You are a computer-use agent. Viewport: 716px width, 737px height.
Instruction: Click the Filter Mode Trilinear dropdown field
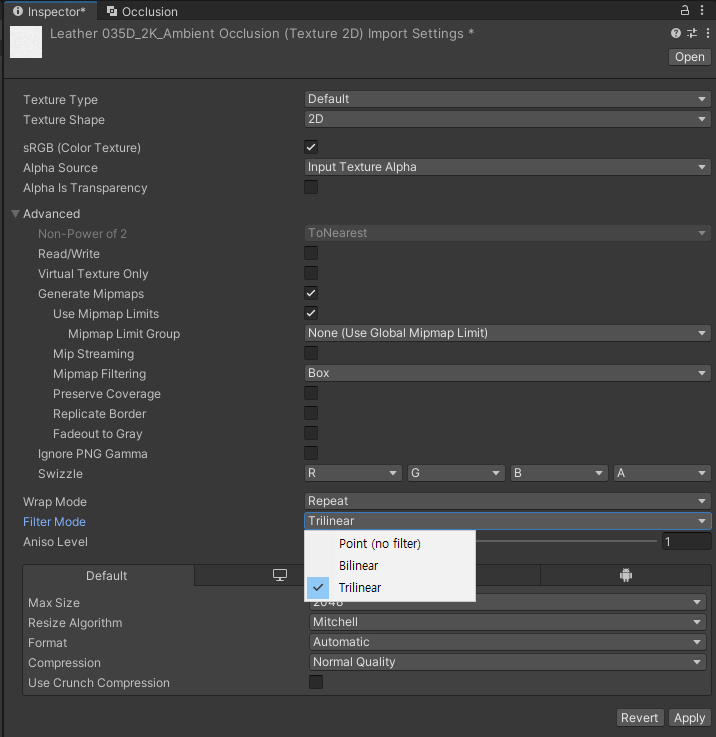pos(507,521)
